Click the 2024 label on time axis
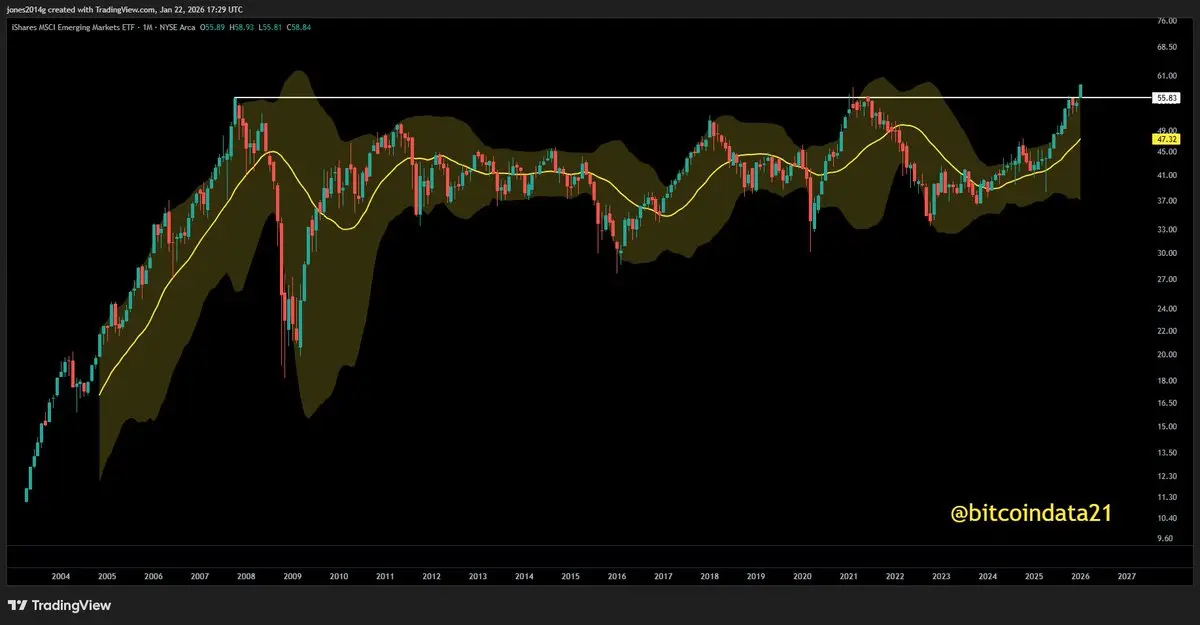This screenshot has height=625, width=1200. 988,577
